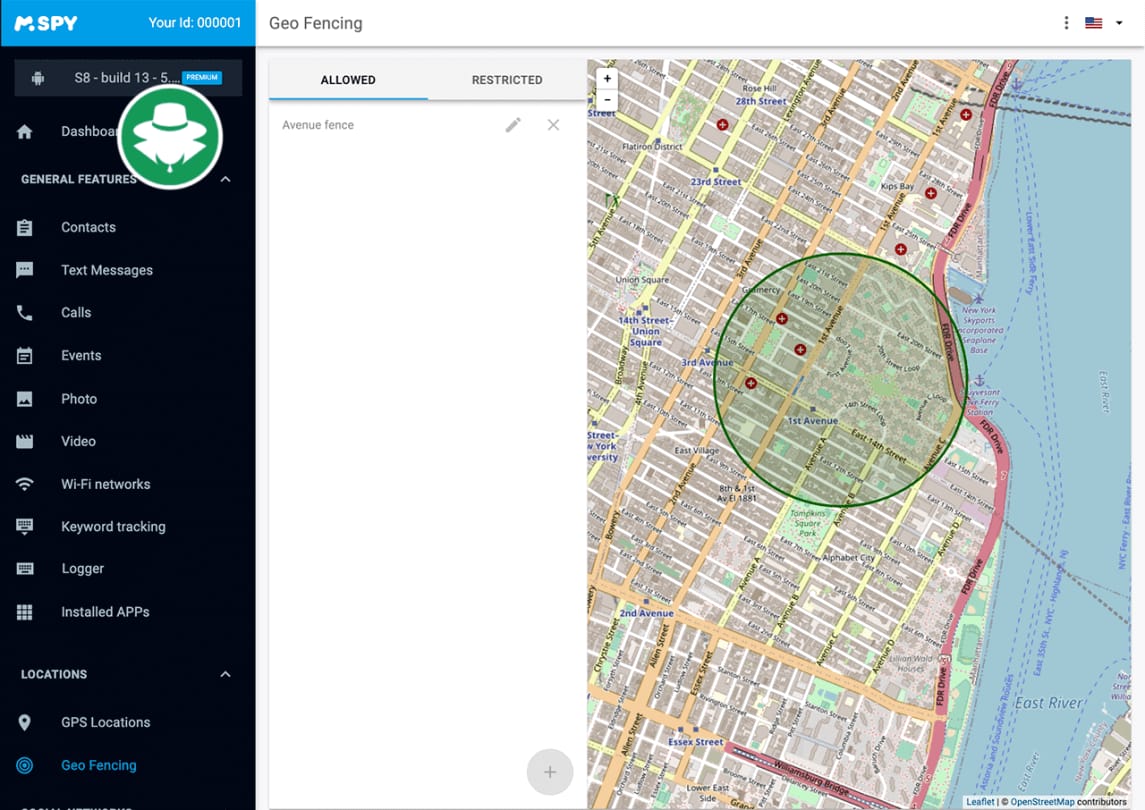View the Events section
This screenshot has height=810, width=1145.
(x=81, y=355)
